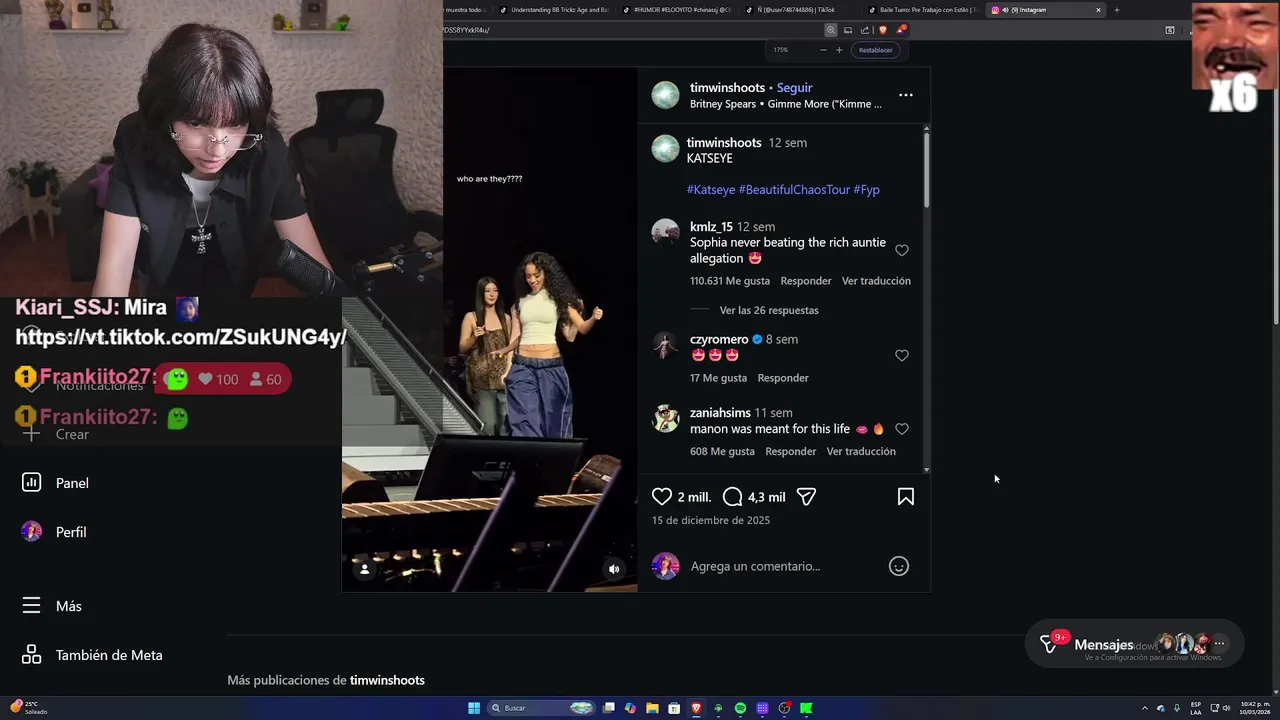This screenshot has height=720, width=1280.
Task: Mute the video with the speaker icon
Action: click(x=614, y=569)
